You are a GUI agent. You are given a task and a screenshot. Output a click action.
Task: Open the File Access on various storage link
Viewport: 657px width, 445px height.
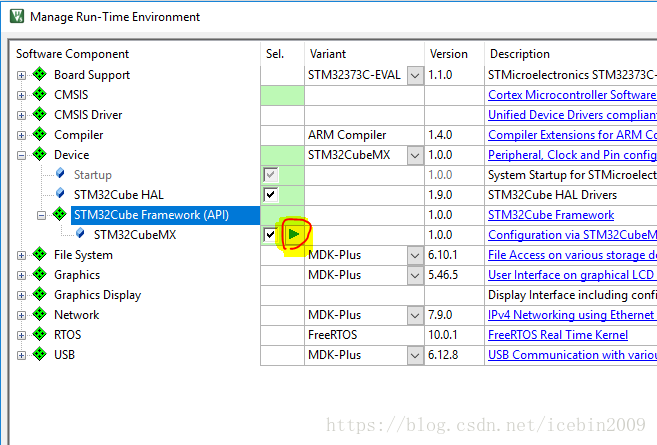[x=572, y=255]
